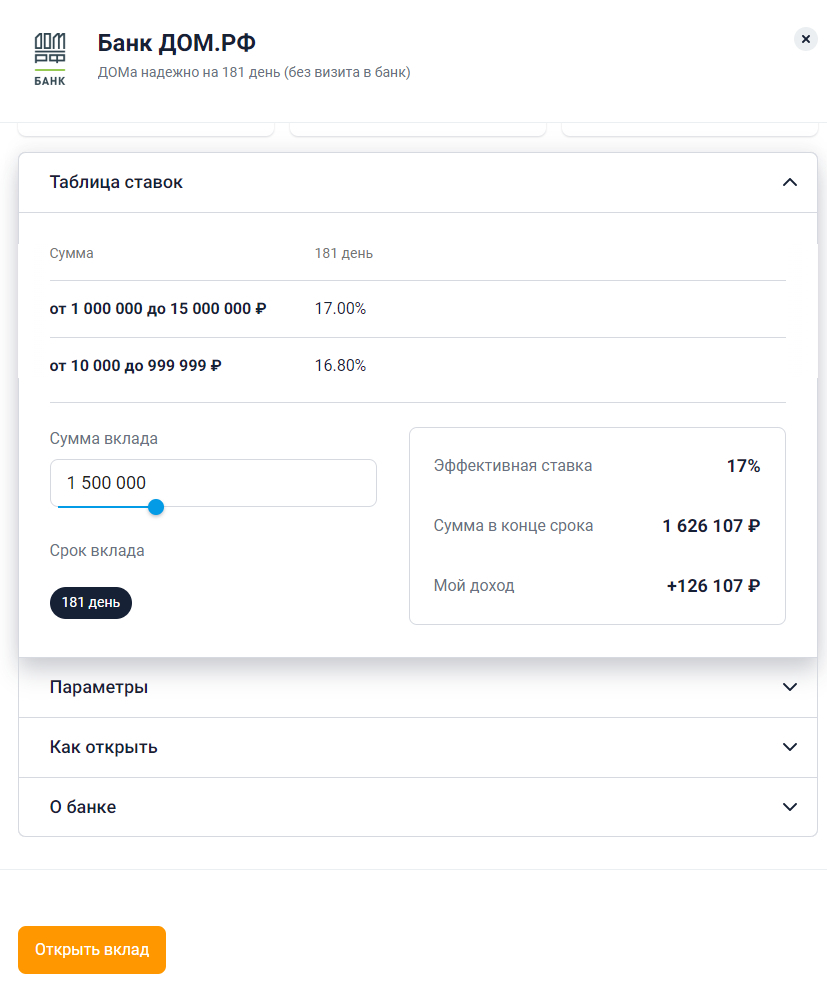Select the от 10 000 до 999 999 ₽ row label
Image resolution: width=827 pixels, height=992 pixels.
[136, 366]
